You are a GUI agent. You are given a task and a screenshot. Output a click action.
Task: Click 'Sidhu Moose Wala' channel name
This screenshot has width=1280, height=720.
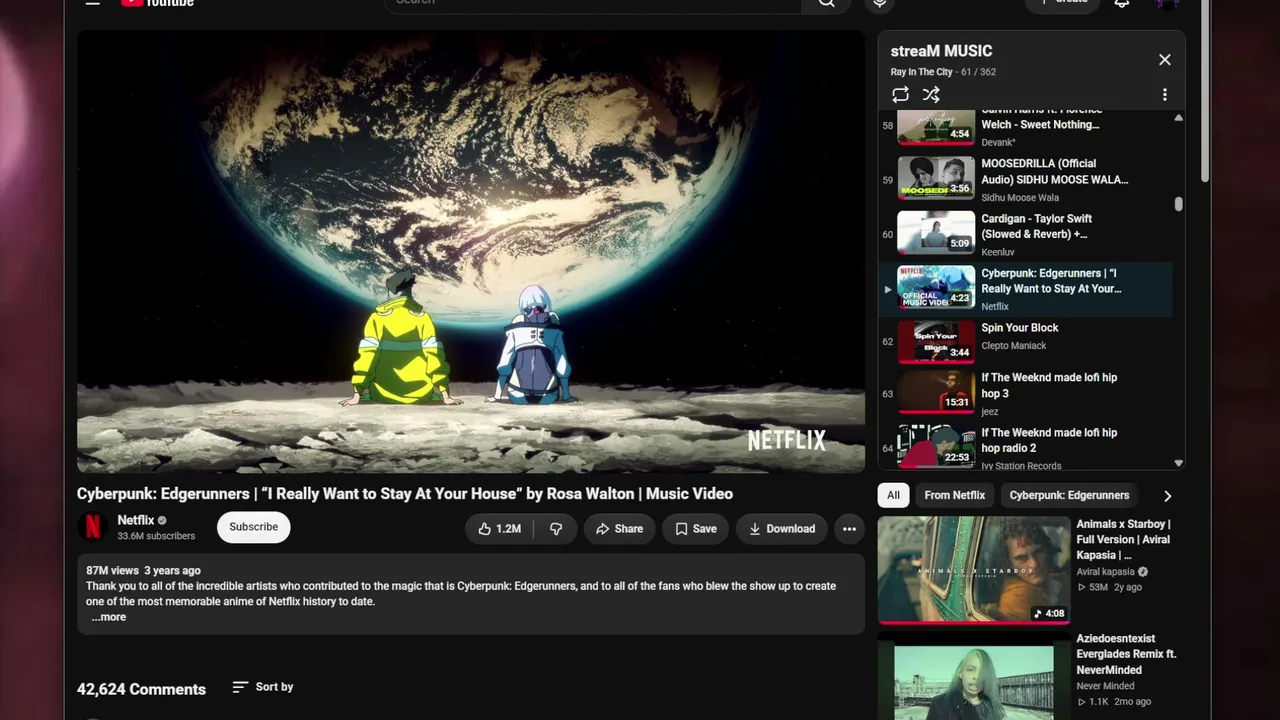pos(1020,198)
